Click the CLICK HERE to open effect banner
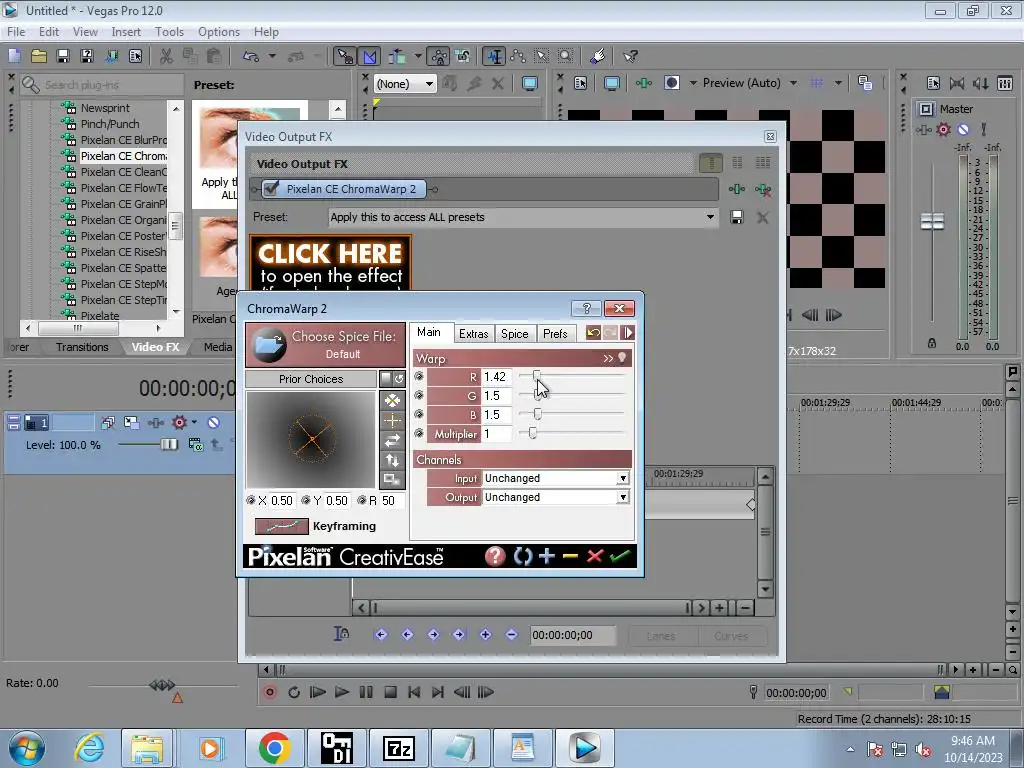 330,263
